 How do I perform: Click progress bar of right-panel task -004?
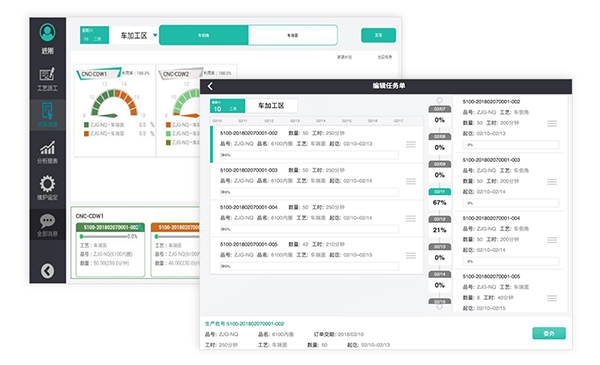(511, 261)
